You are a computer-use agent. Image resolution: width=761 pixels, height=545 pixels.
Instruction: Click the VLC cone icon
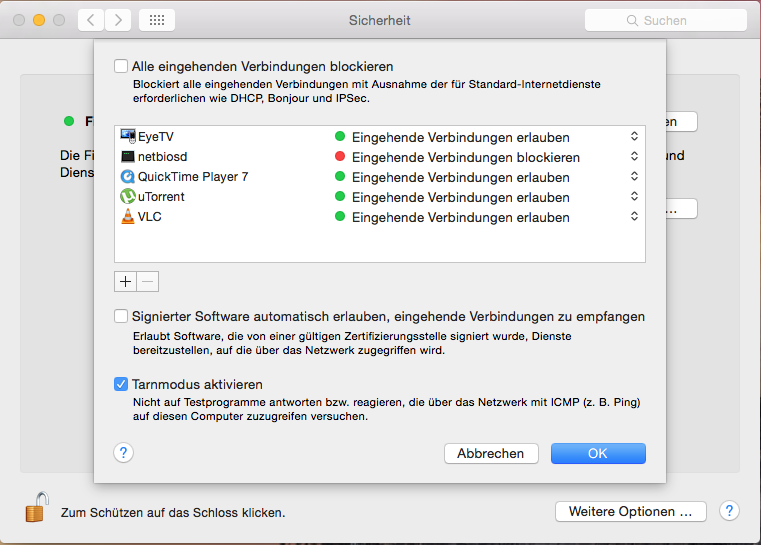point(128,217)
